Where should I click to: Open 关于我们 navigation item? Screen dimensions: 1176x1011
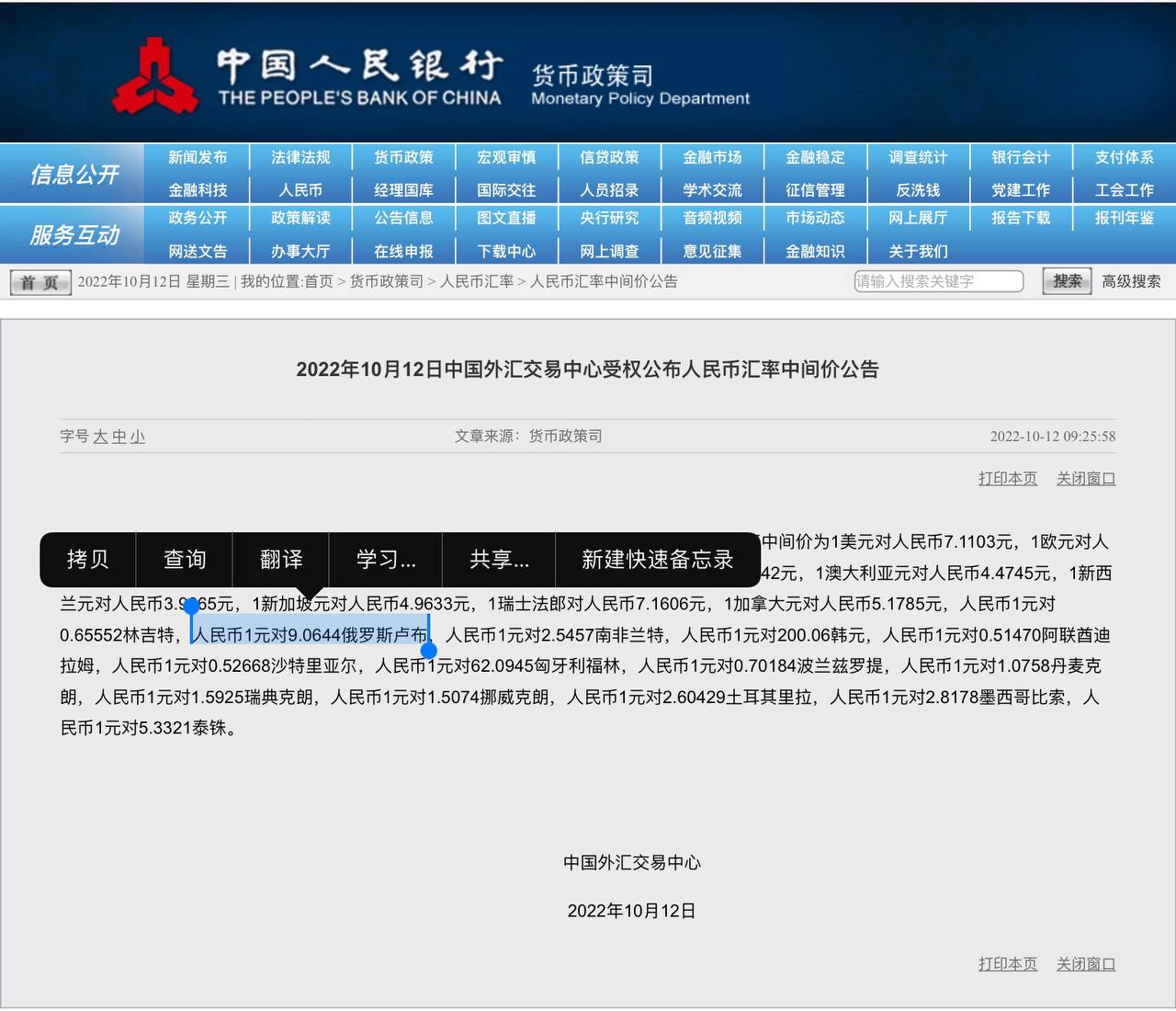click(918, 251)
